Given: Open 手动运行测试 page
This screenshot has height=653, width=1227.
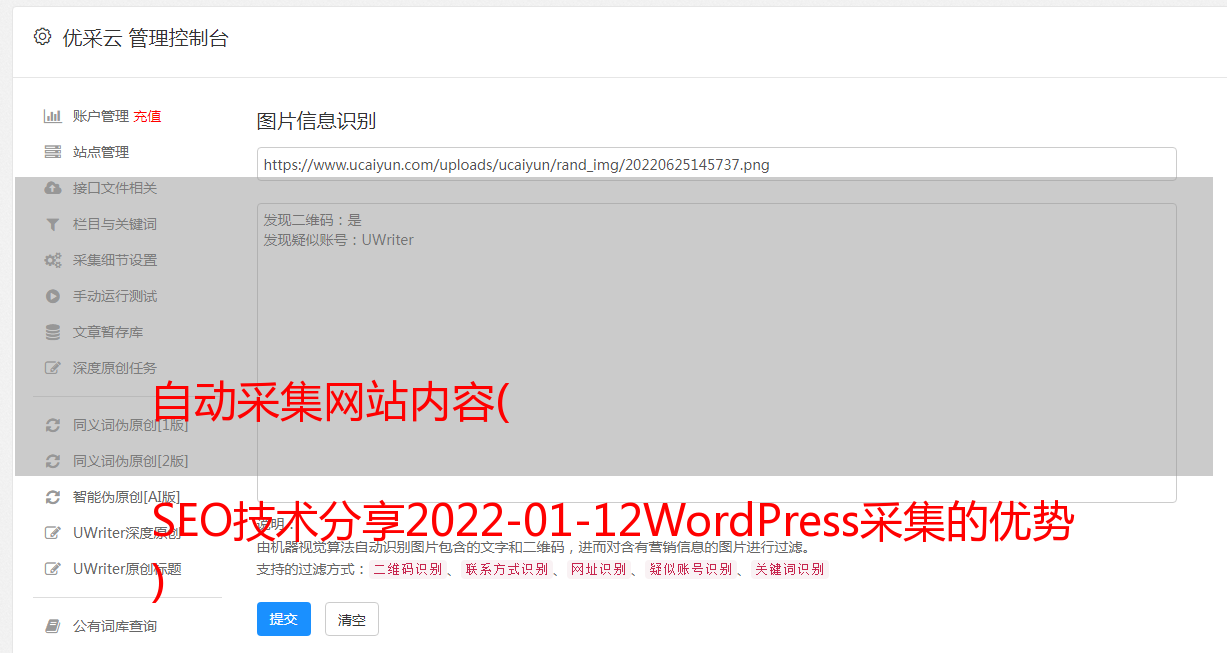Looking at the screenshot, I should pyautogui.click(x=115, y=296).
